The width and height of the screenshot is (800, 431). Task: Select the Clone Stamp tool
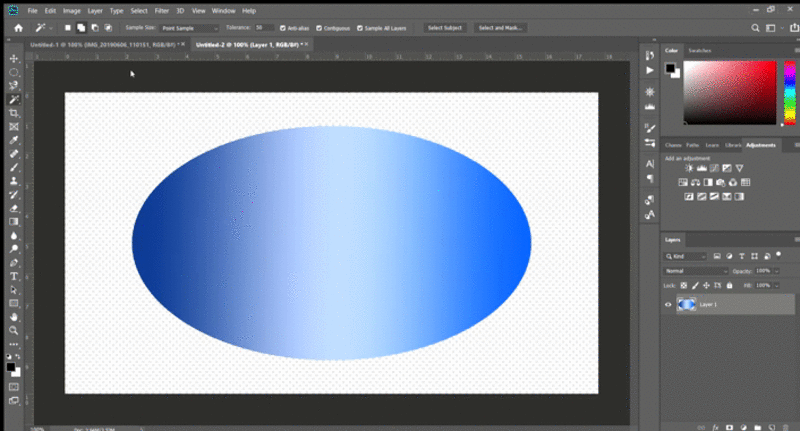(x=14, y=181)
